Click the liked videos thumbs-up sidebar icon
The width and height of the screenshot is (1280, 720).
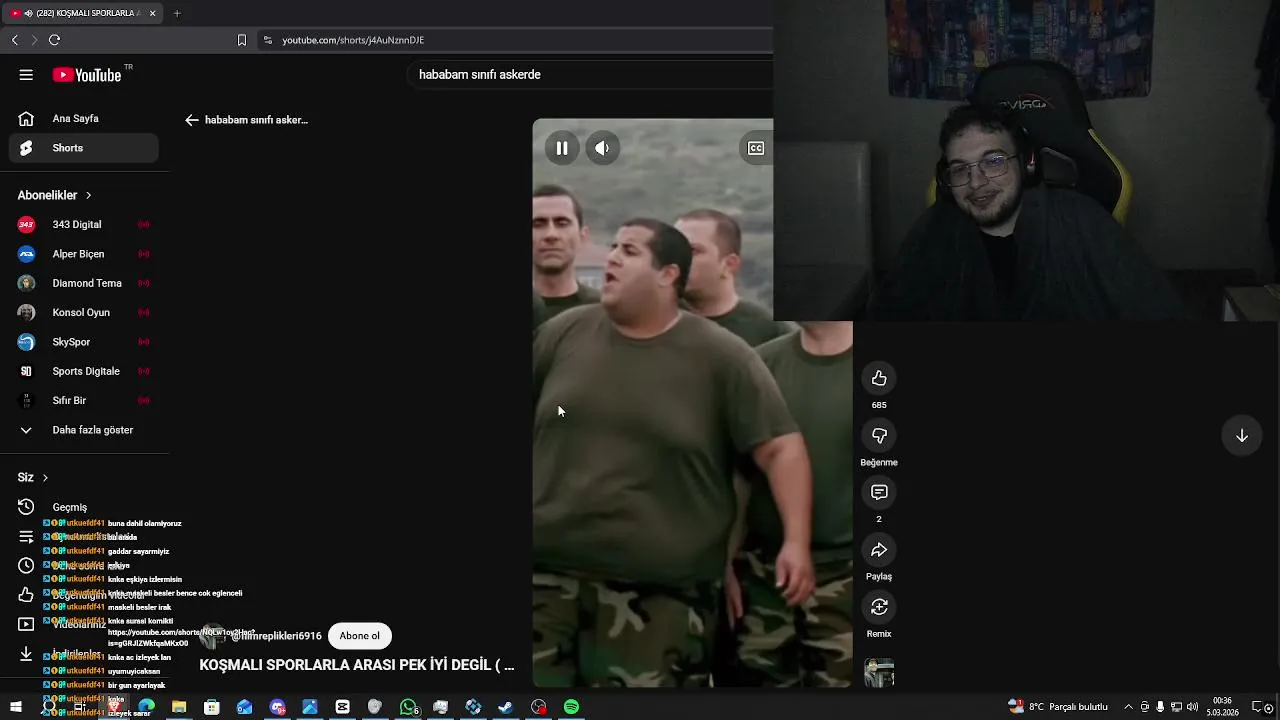(26, 595)
